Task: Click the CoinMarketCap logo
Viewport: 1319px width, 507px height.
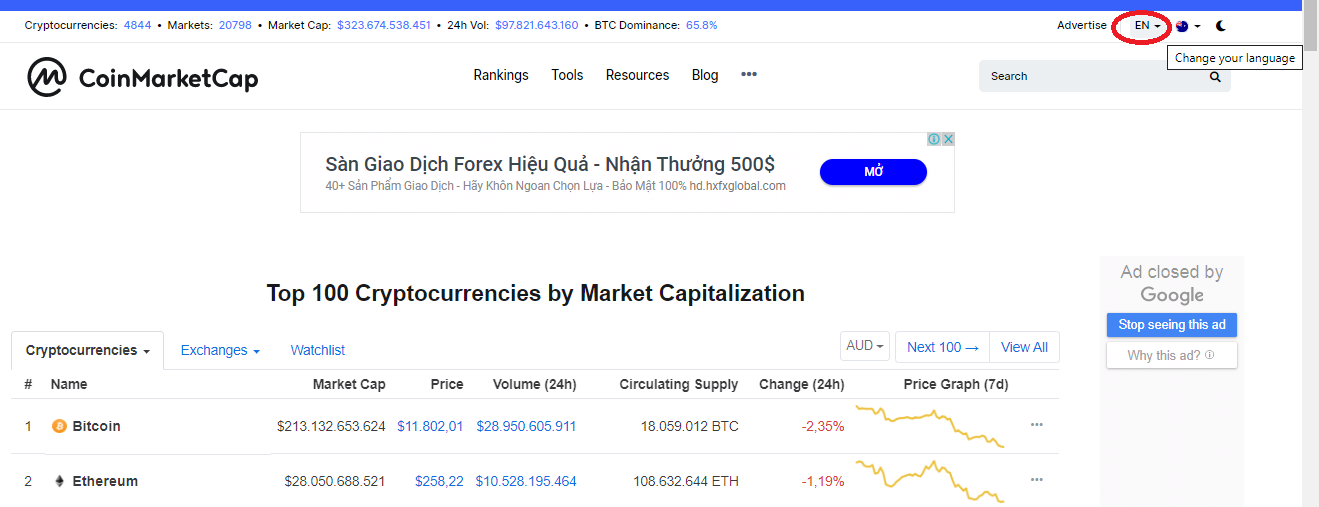Action: (142, 77)
